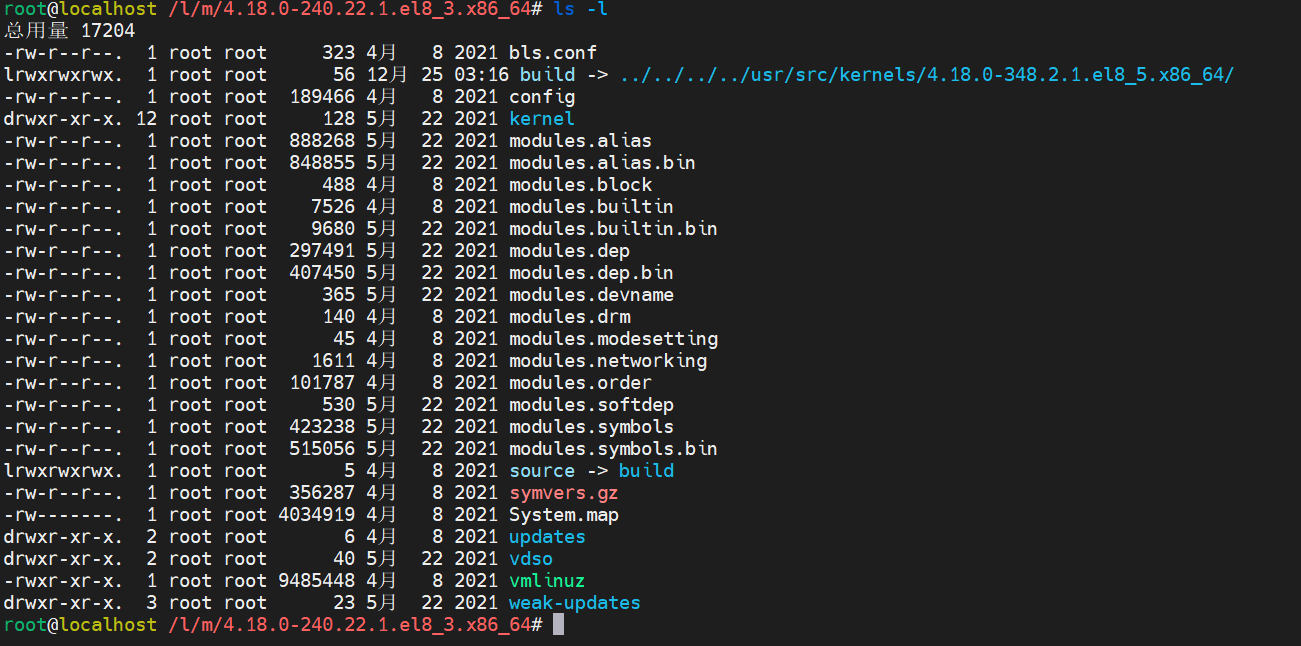Select the modules.alias.bin filename
Image resolution: width=1301 pixels, height=646 pixels.
pyautogui.click(x=602, y=163)
